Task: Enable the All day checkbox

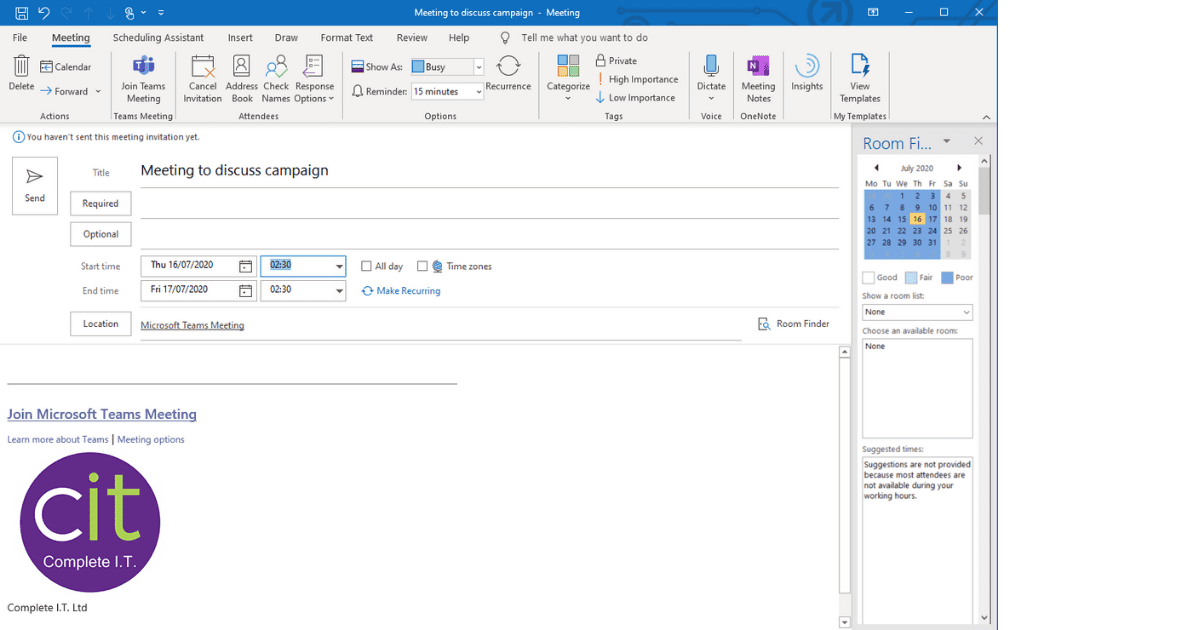Action: pos(366,266)
